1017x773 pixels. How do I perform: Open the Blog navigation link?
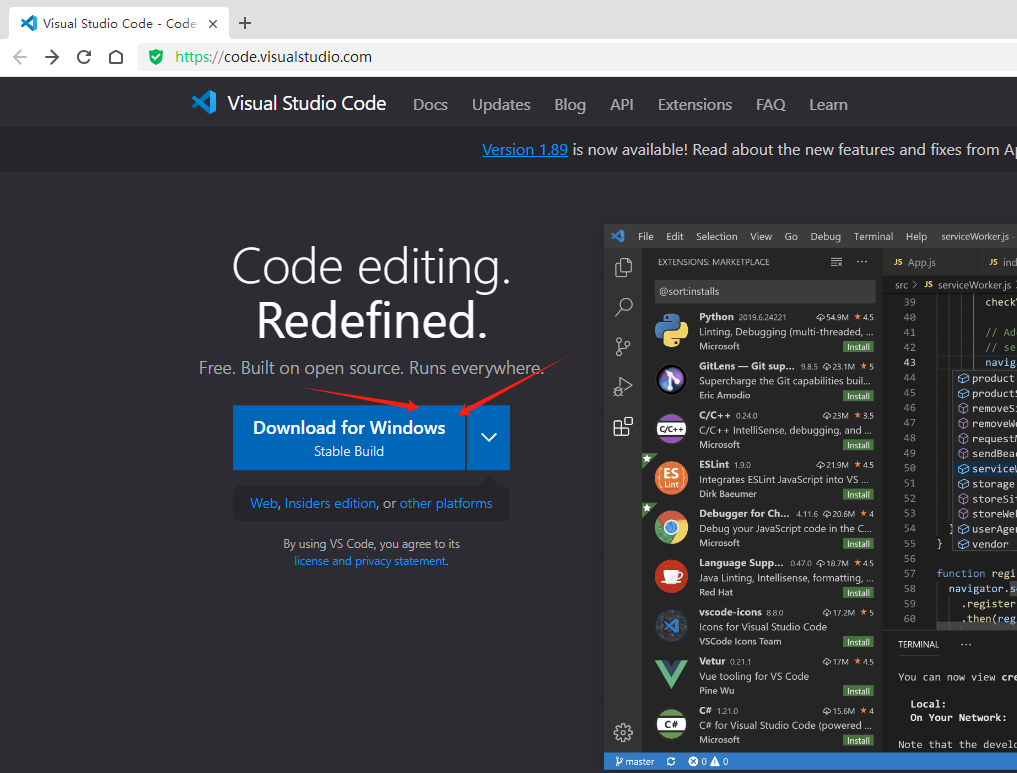[569, 104]
